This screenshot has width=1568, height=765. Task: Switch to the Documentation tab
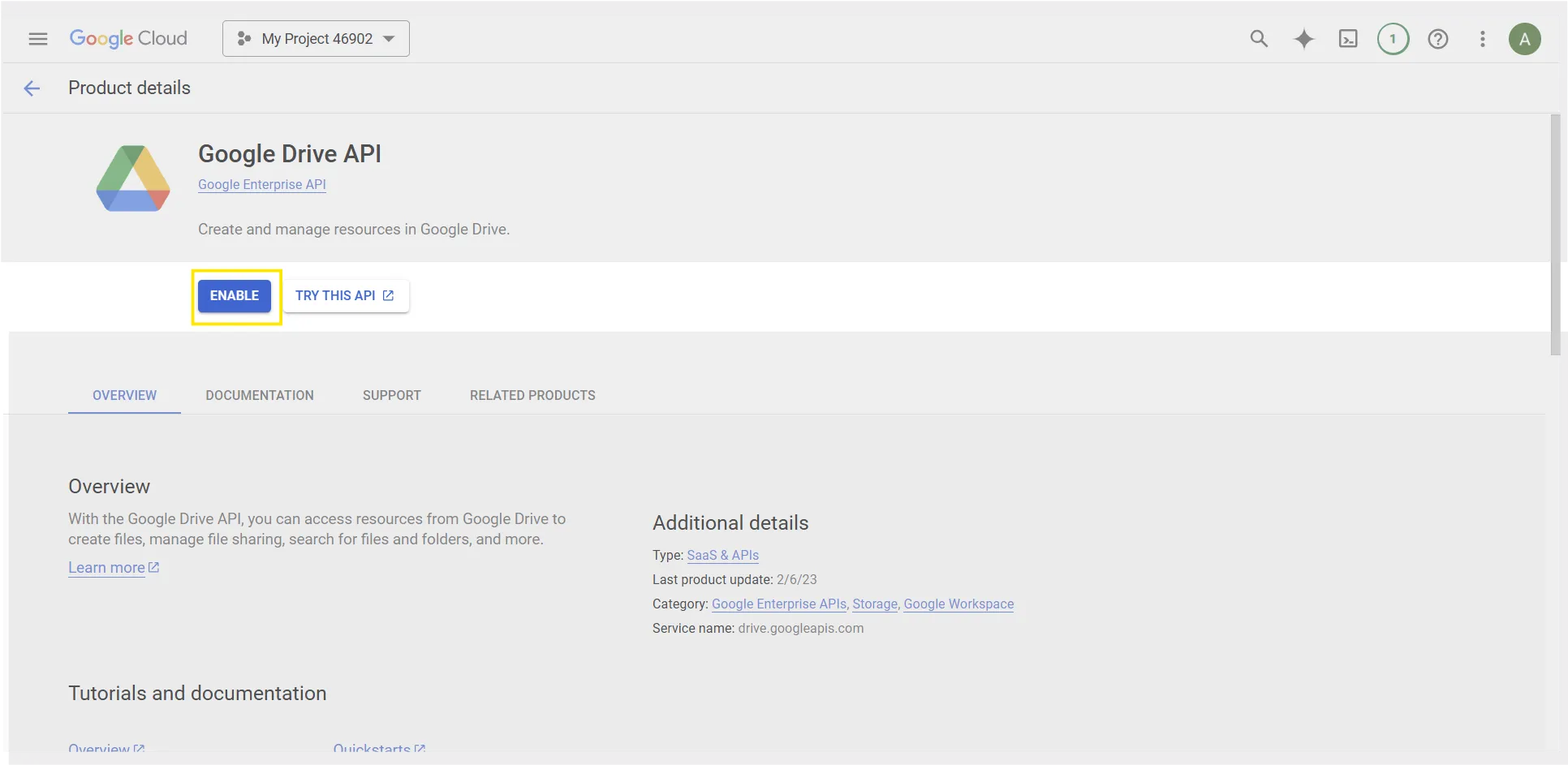(x=260, y=395)
